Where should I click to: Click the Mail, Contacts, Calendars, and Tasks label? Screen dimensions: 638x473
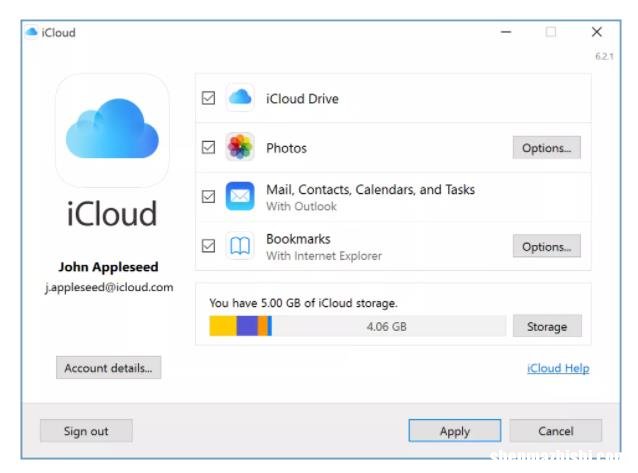click(x=370, y=189)
